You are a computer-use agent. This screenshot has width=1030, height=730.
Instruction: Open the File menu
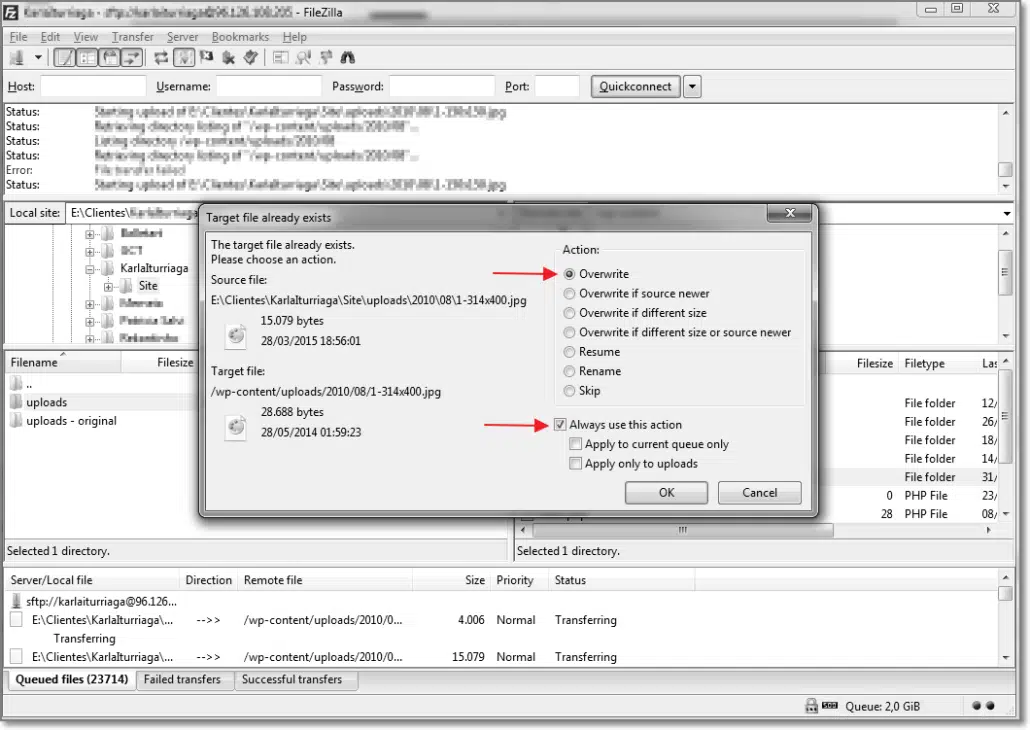tap(18, 37)
